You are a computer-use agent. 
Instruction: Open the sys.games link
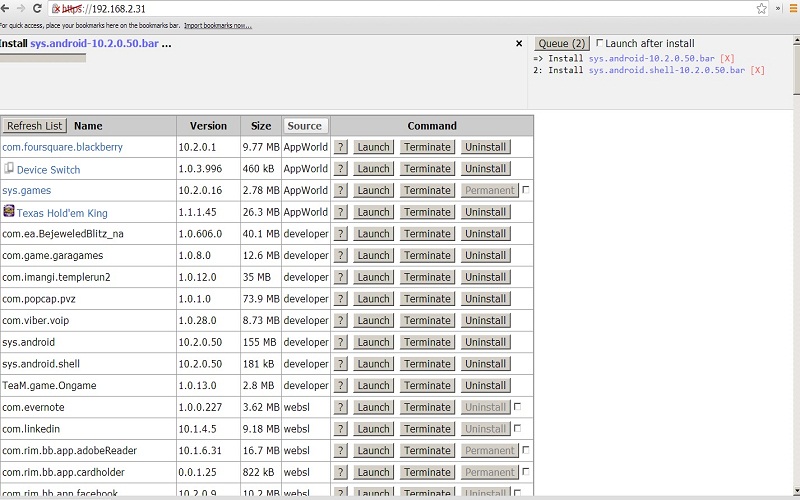(27, 190)
